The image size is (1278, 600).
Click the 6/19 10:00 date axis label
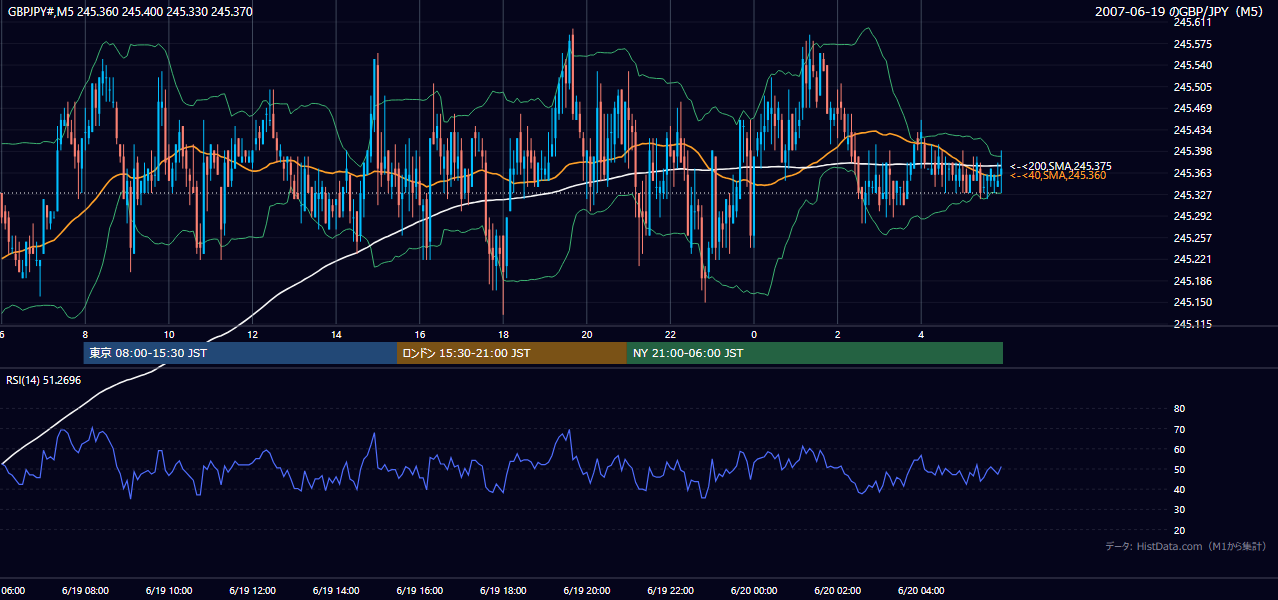pyautogui.click(x=169, y=591)
